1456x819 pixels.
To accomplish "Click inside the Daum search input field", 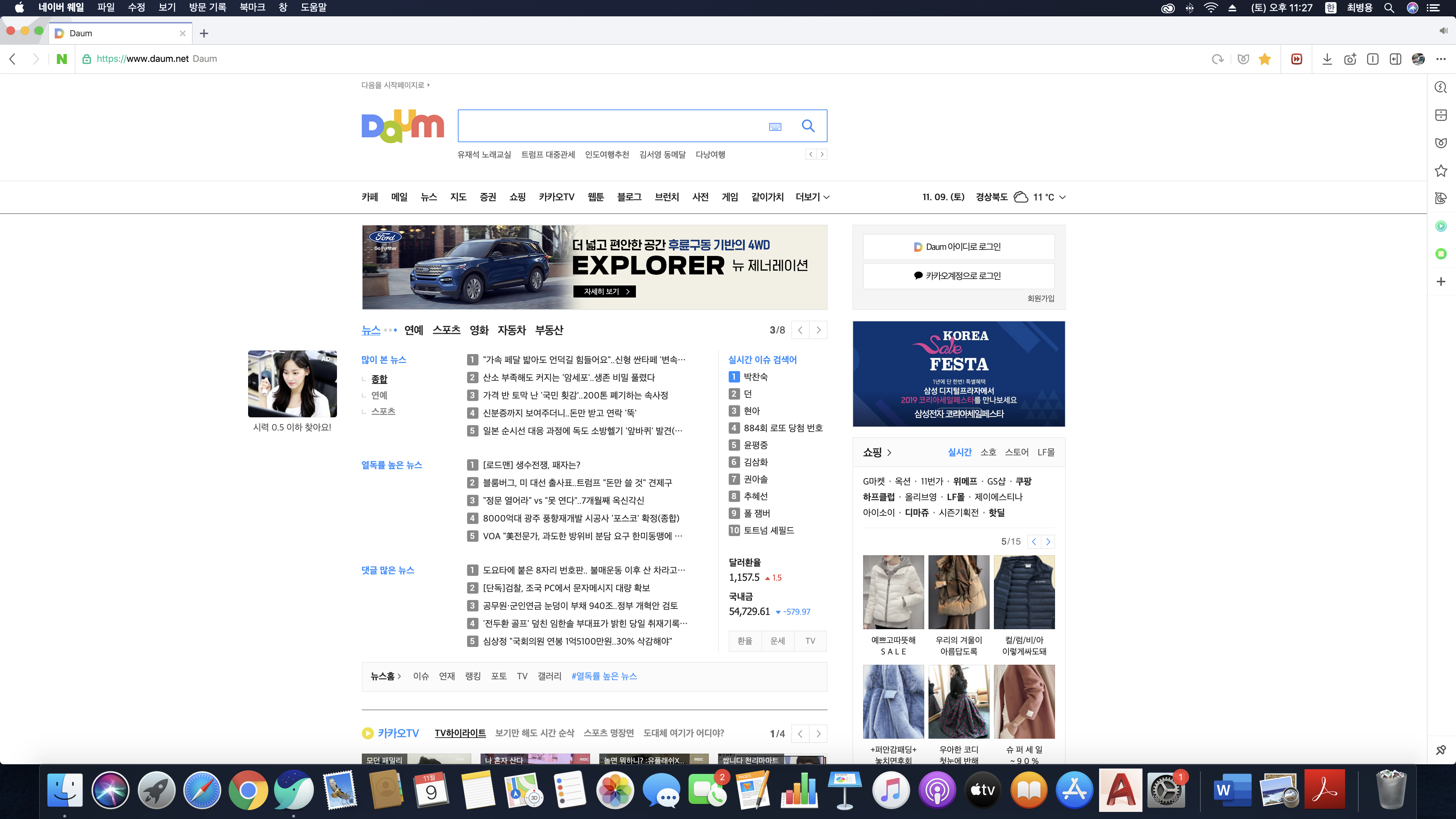I will pyautogui.click(x=610, y=126).
